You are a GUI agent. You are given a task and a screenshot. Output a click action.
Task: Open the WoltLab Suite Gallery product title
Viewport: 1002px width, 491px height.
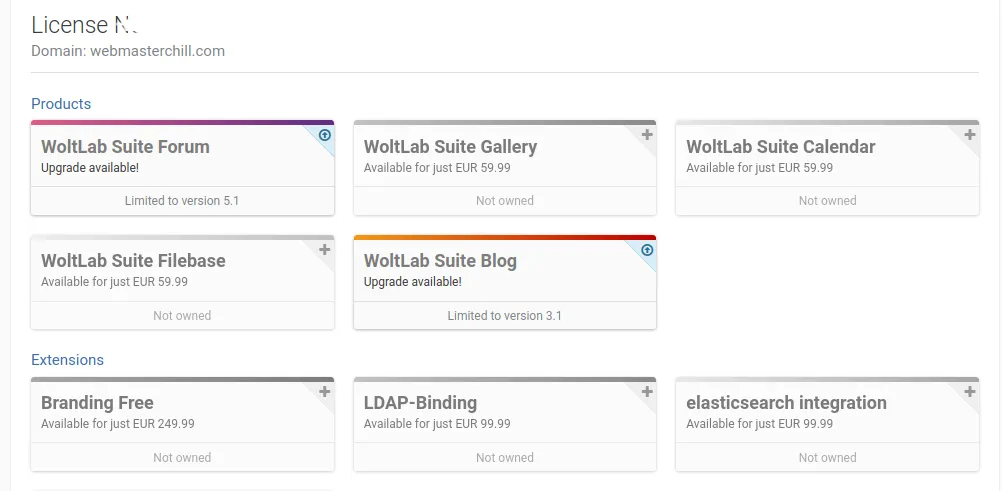point(450,147)
